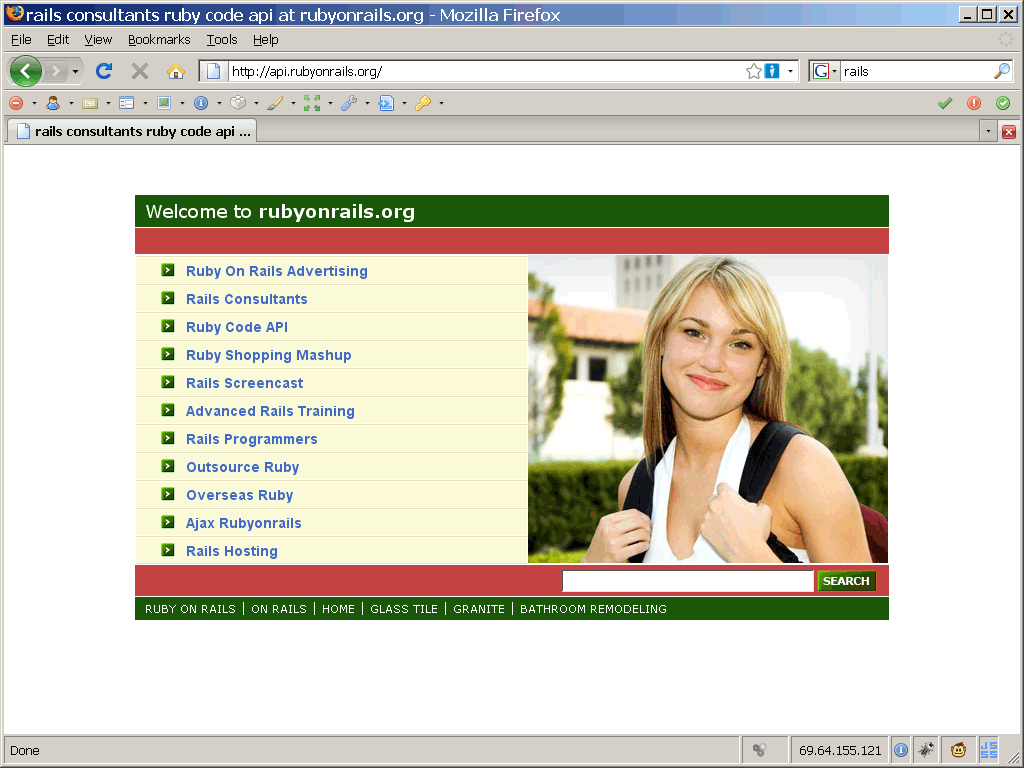Open the Edit menu
Image resolution: width=1024 pixels, height=768 pixels.
[x=57, y=40]
